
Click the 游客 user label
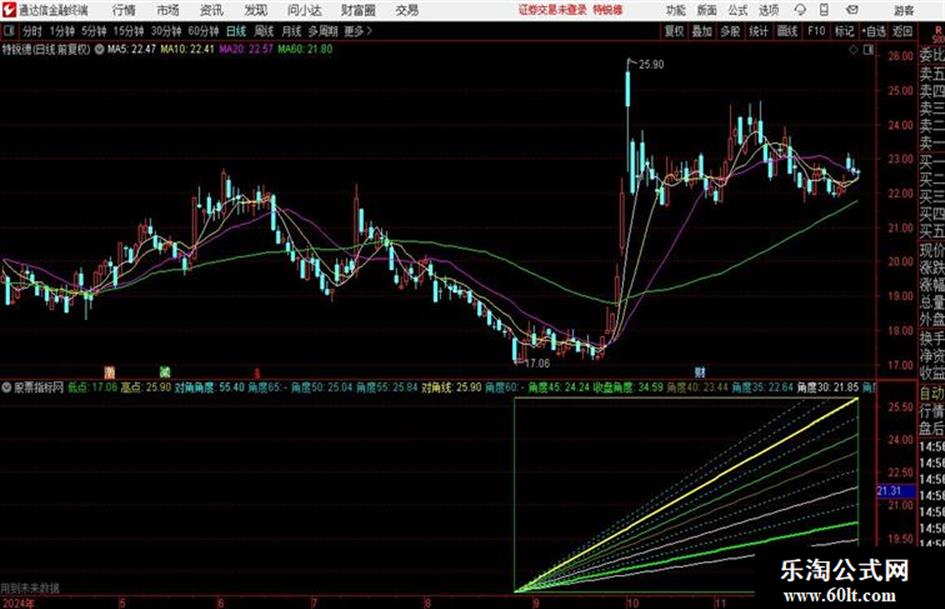[x=903, y=10]
